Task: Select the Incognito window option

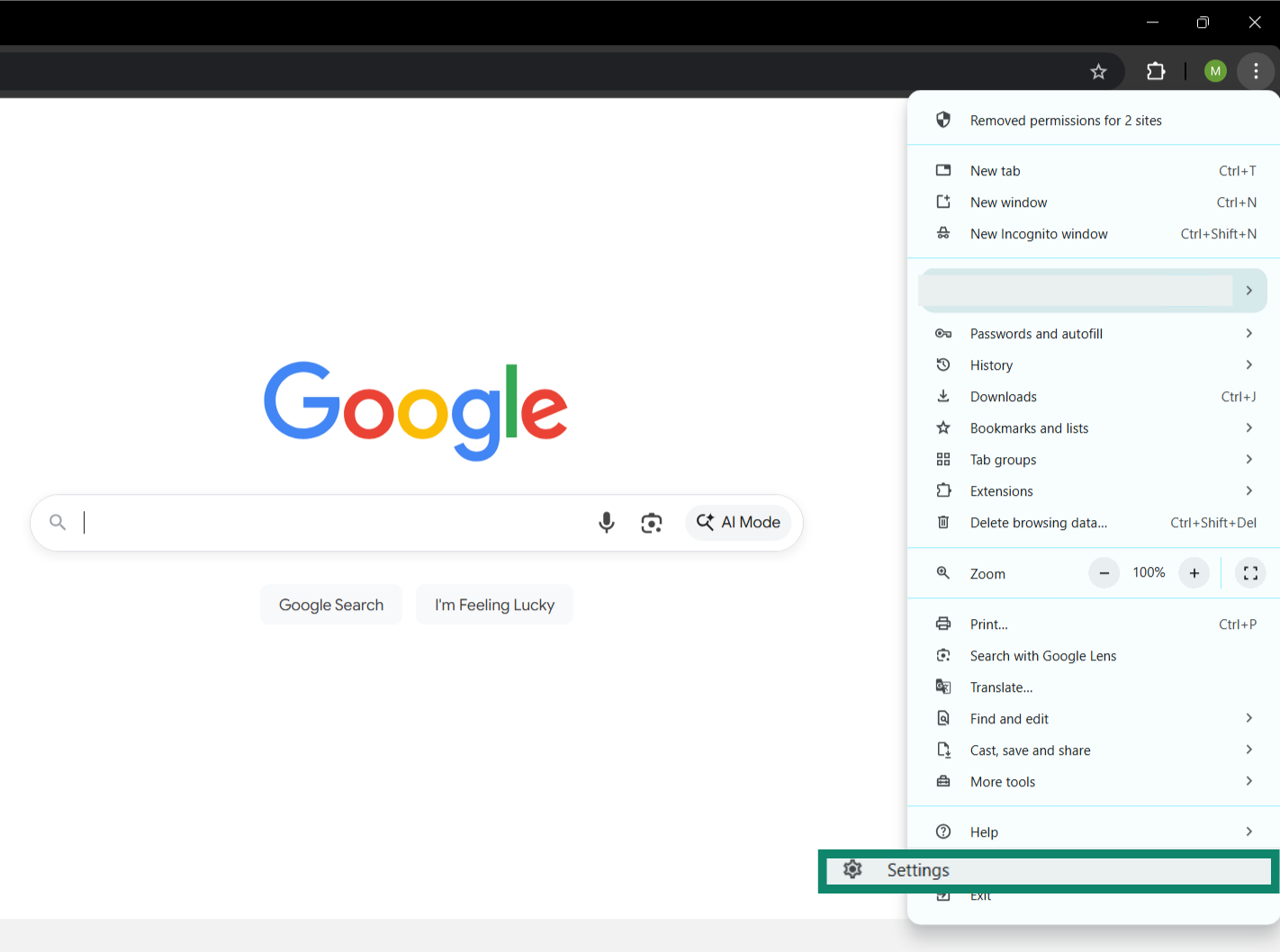Action: (x=1039, y=233)
